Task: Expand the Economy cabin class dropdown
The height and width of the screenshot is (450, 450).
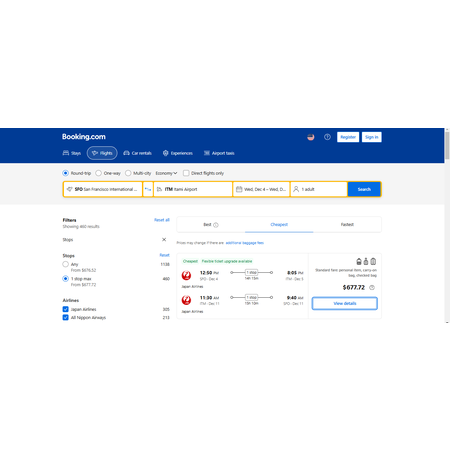Action: (x=166, y=173)
